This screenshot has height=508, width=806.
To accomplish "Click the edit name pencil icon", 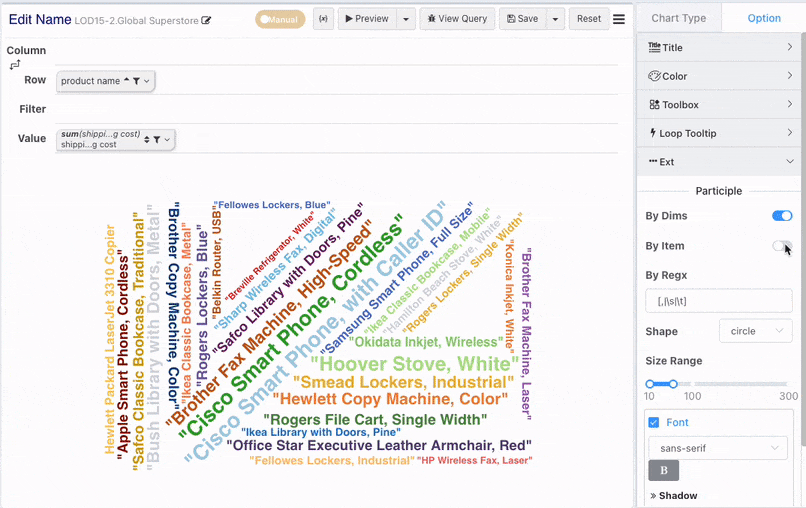I will [x=206, y=21].
